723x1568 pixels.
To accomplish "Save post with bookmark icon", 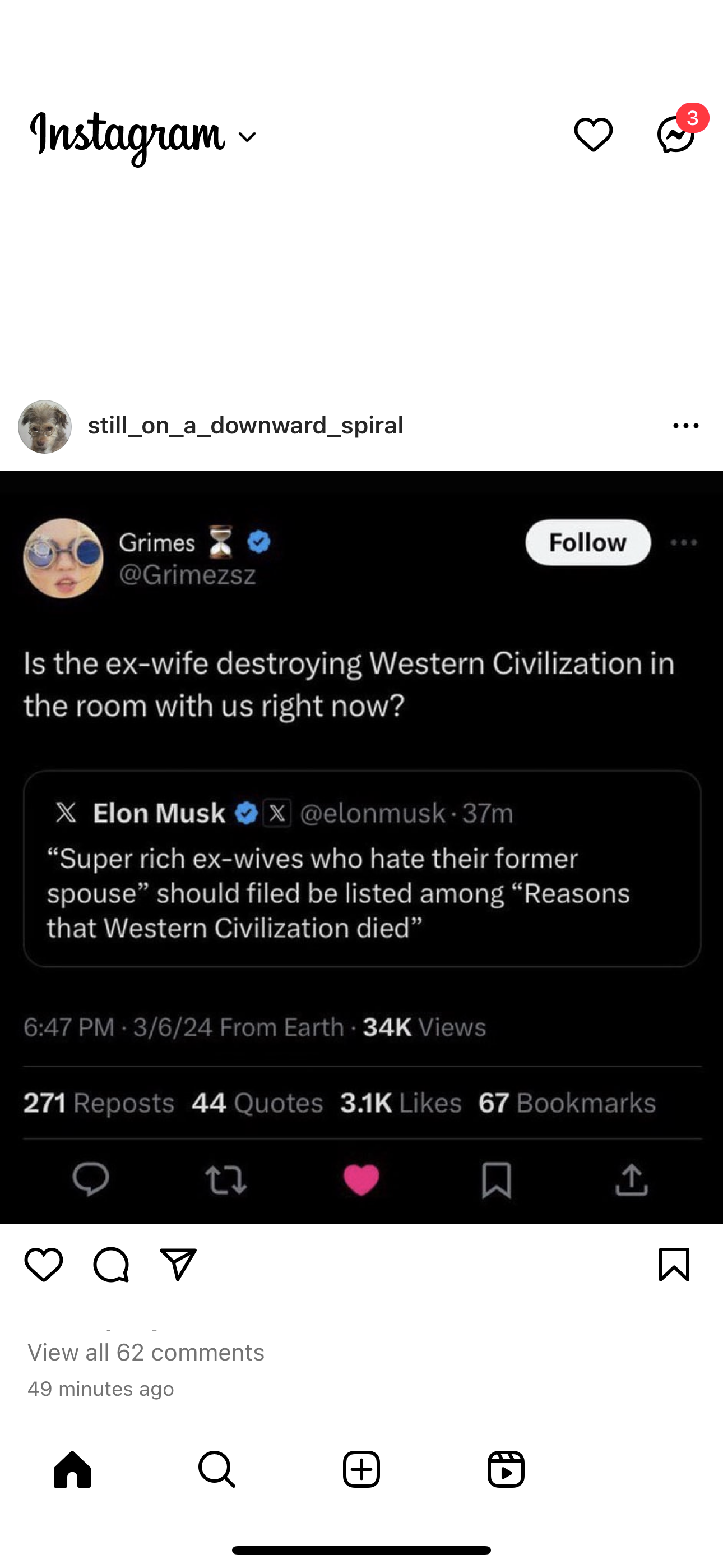I will tap(674, 1264).
